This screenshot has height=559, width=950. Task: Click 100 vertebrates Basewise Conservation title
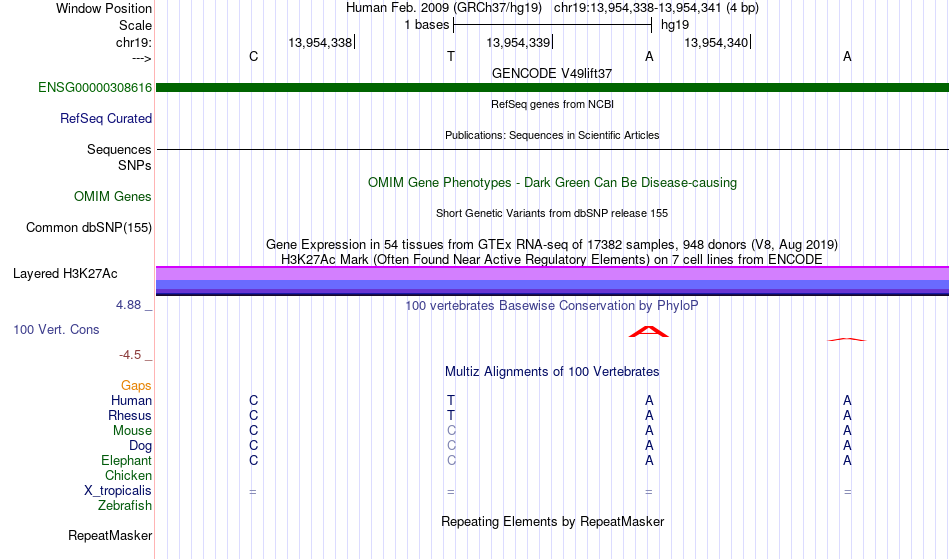pos(552,305)
